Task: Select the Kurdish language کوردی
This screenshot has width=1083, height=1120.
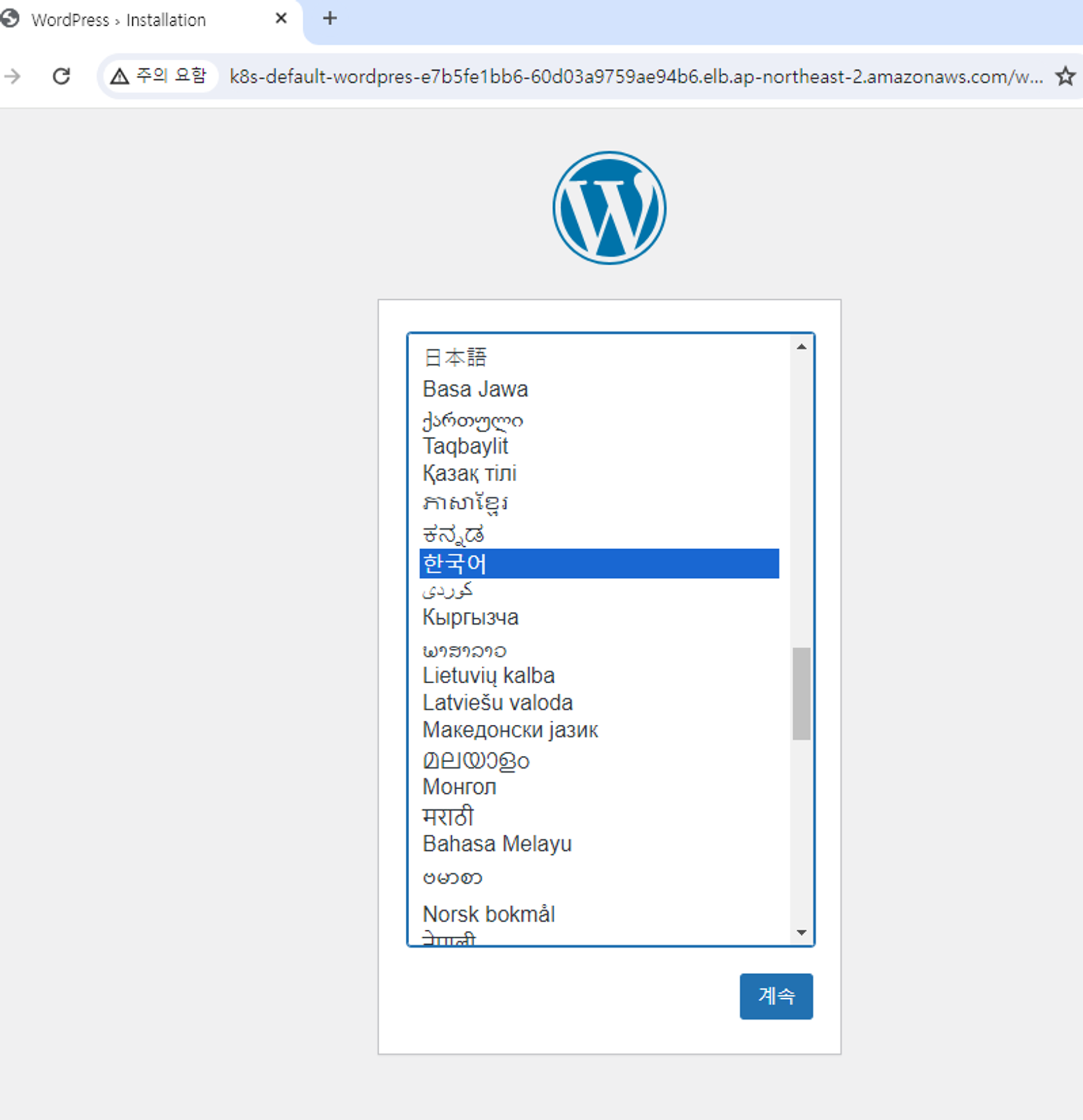Action: (599, 590)
